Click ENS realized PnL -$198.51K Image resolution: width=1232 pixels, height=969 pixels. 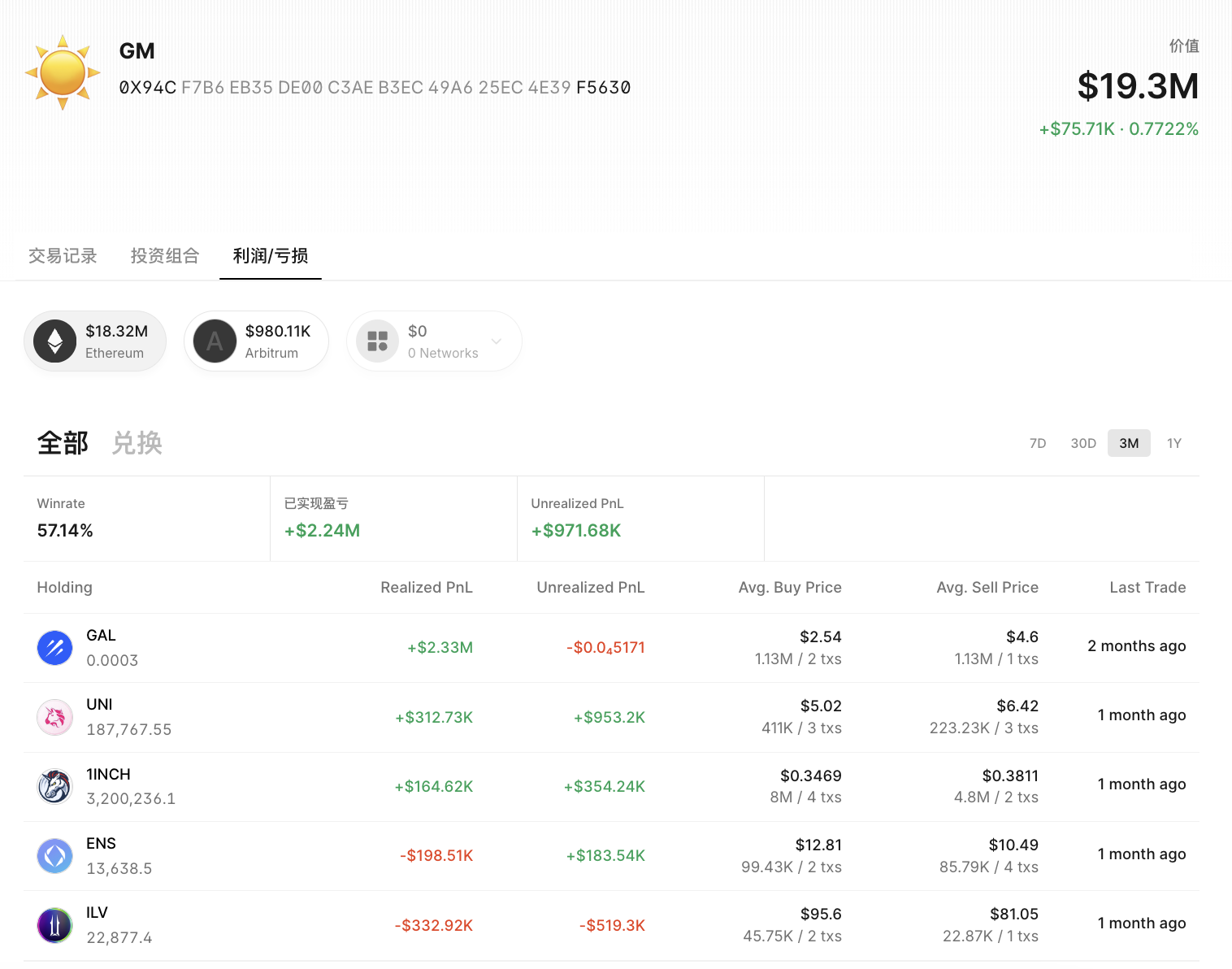click(436, 856)
